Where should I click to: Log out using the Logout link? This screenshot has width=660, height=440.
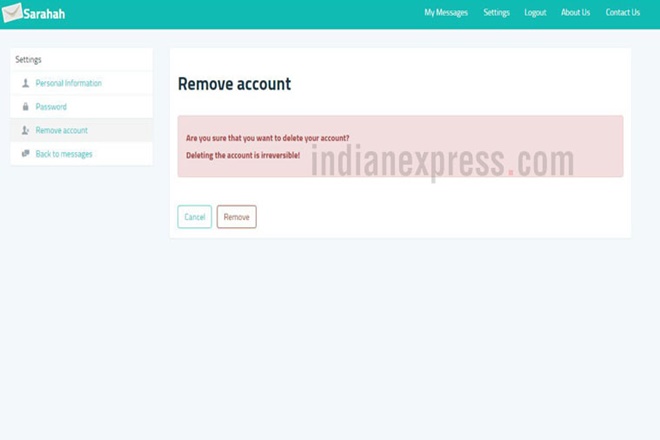(x=535, y=13)
